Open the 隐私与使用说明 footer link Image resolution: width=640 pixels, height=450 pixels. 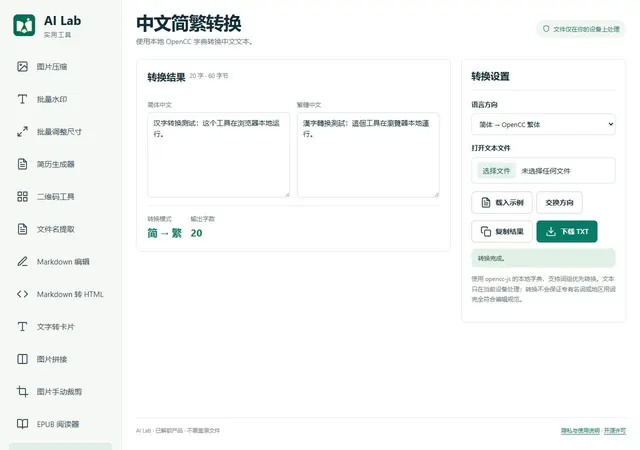tap(580, 430)
